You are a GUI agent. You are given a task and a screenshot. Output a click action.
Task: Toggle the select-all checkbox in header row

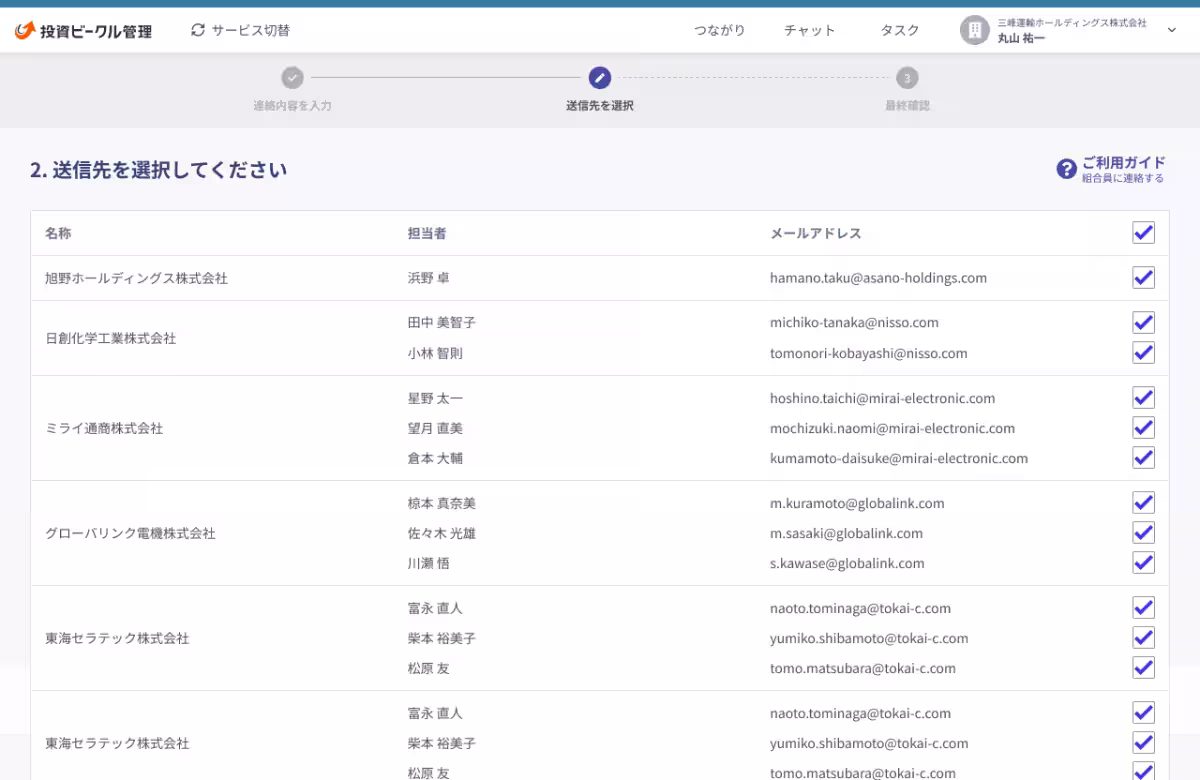click(1143, 233)
